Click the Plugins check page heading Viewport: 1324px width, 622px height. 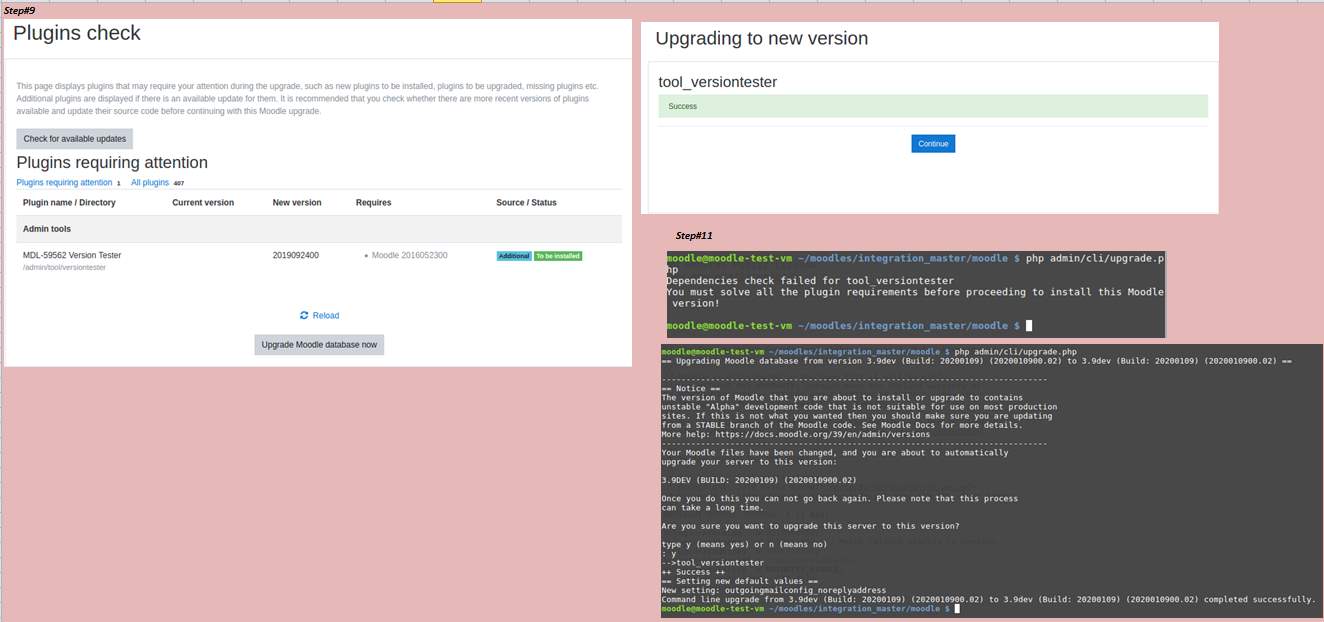pyautogui.click(x=77, y=33)
